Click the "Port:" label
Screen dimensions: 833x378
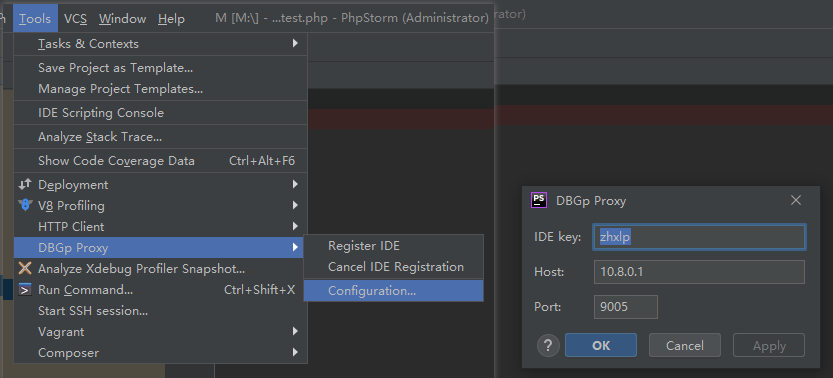pyautogui.click(x=548, y=307)
